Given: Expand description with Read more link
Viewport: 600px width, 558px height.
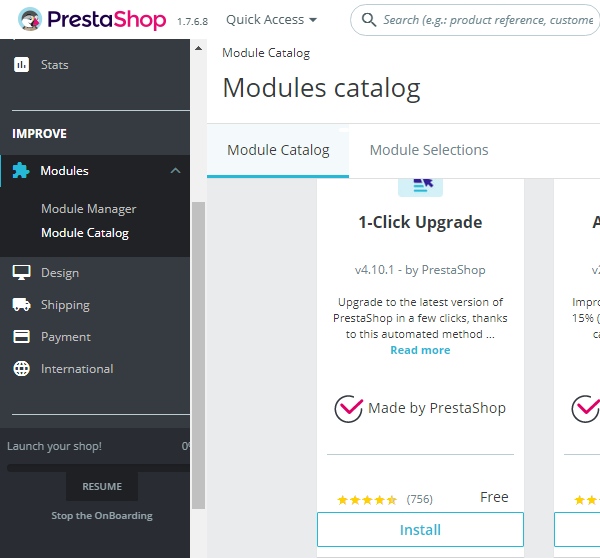Looking at the screenshot, I should [x=420, y=350].
